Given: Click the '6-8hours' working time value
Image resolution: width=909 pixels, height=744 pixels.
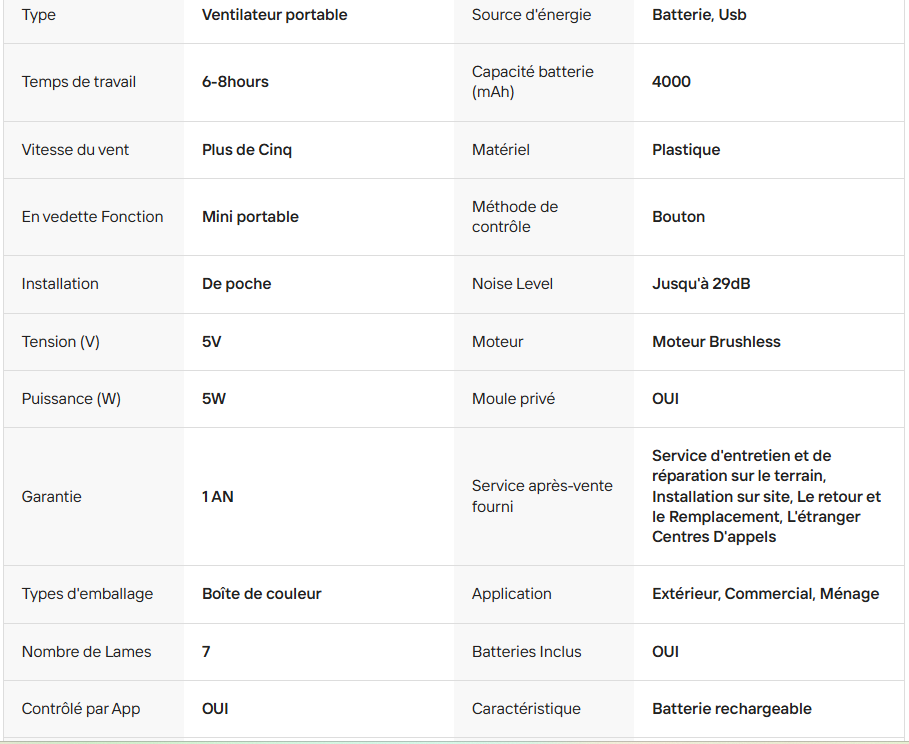Looking at the screenshot, I should point(235,82).
